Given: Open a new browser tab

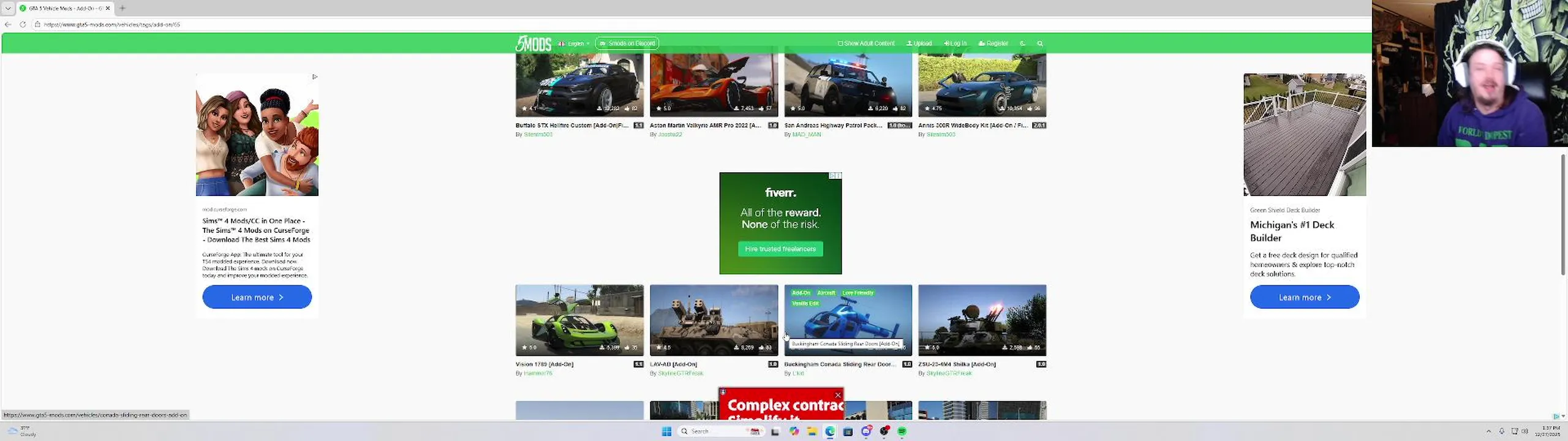Looking at the screenshot, I should point(123,8).
